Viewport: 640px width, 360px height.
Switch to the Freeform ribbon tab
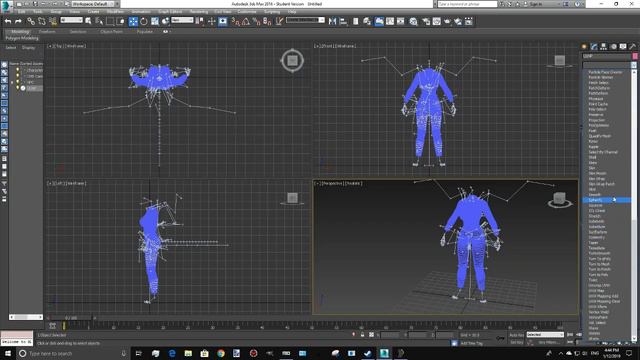click(x=47, y=31)
